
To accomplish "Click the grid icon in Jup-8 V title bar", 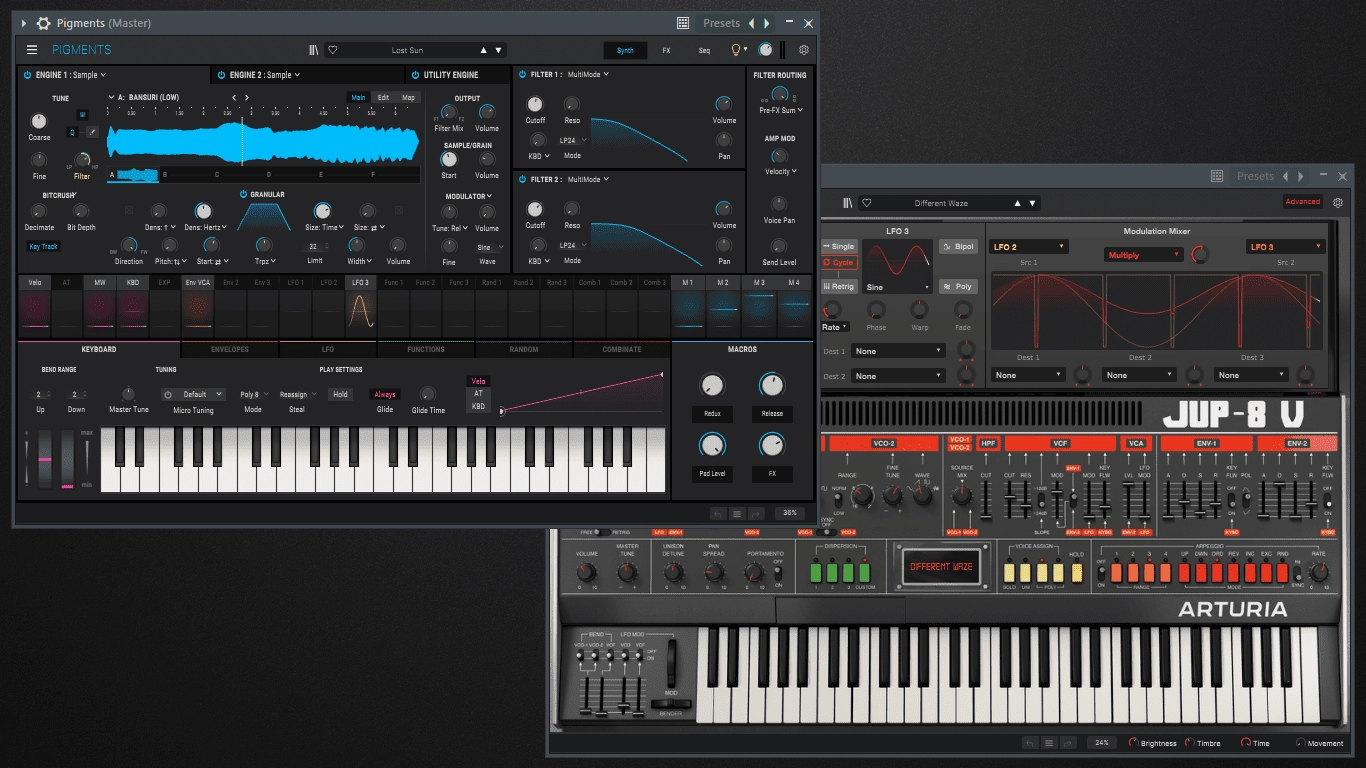I will tap(1217, 176).
